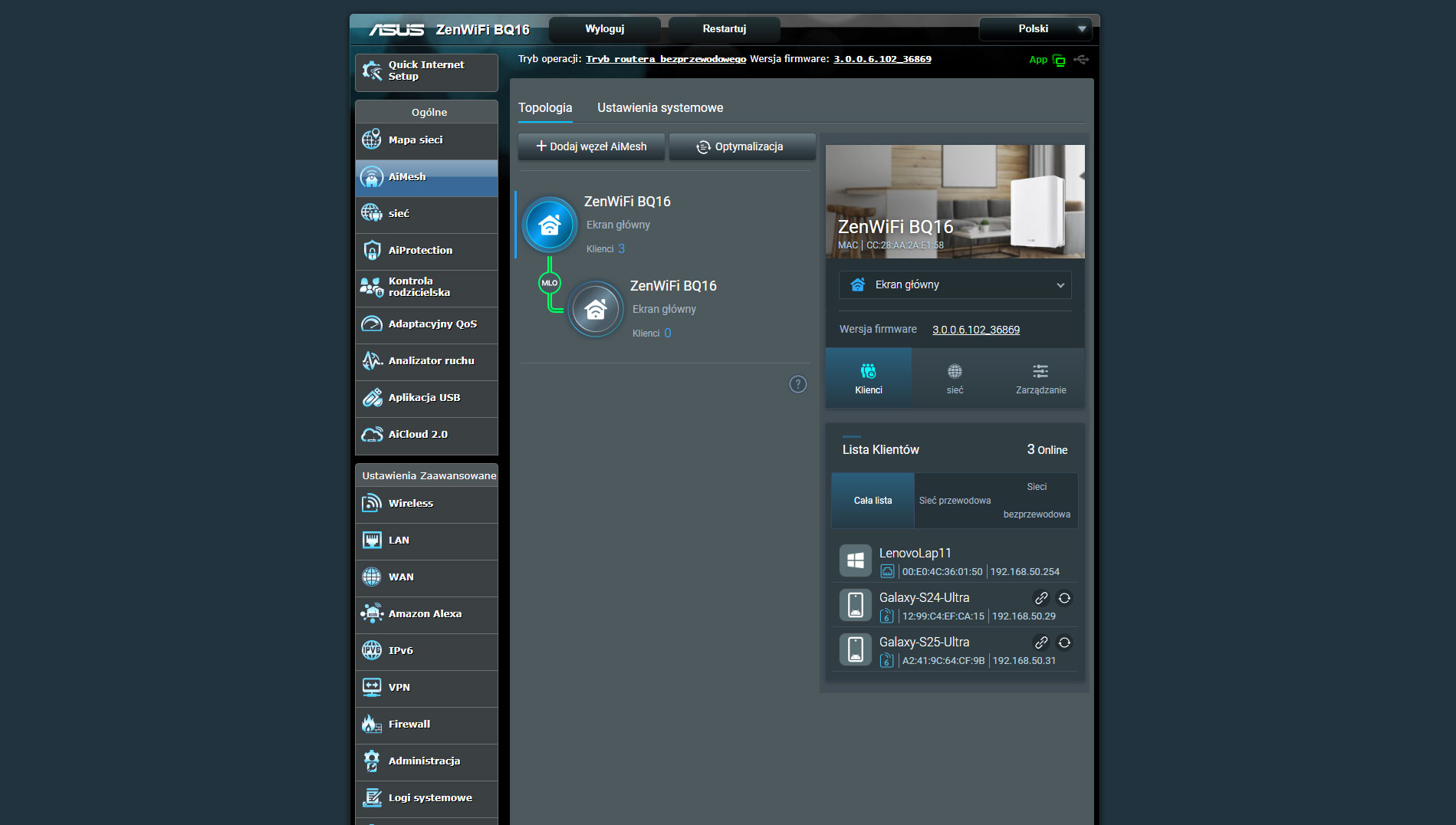Image resolution: width=1456 pixels, height=825 pixels.
Task: Select the Zarządzanie tab in node panel
Action: (x=1041, y=379)
